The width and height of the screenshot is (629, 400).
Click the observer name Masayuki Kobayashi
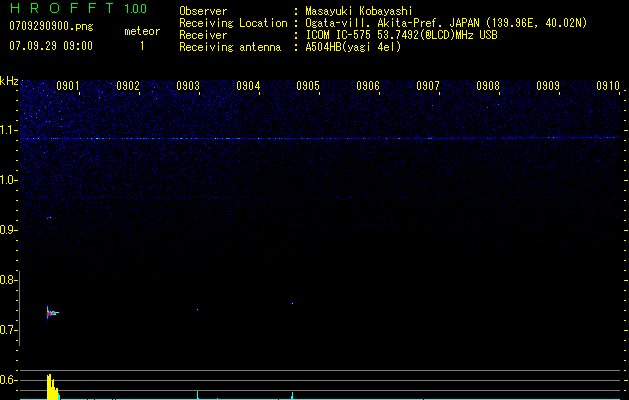[359, 11]
